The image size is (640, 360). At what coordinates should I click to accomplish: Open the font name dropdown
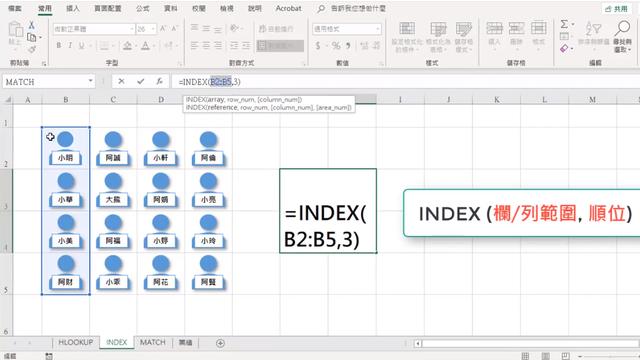pos(131,29)
